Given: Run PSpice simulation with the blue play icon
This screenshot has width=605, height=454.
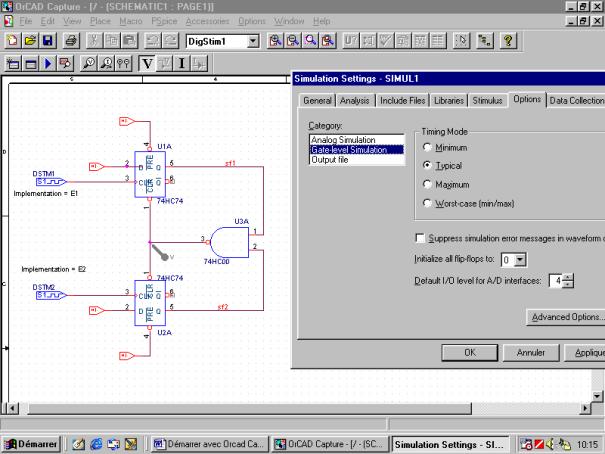Looking at the screenshot, I should pyautogui.click(x=48, y=64).
